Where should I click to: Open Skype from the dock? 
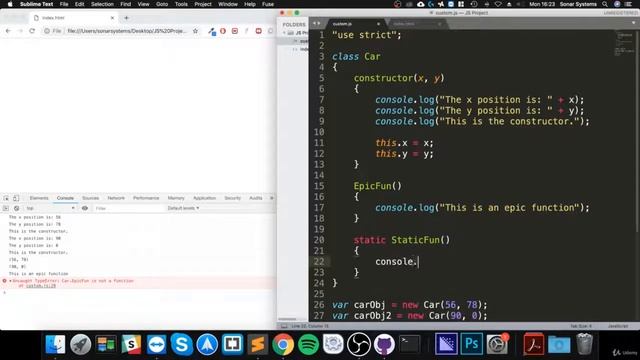[182, 344]
